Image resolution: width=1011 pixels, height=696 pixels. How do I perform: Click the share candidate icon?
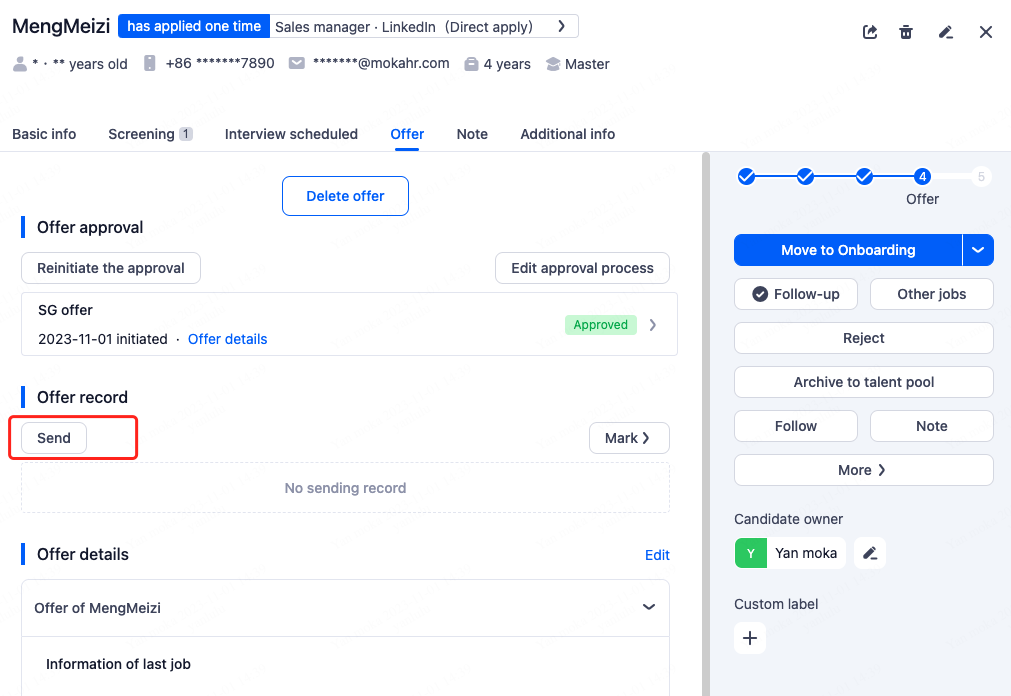pyautogui.click(x=870, y=32)
